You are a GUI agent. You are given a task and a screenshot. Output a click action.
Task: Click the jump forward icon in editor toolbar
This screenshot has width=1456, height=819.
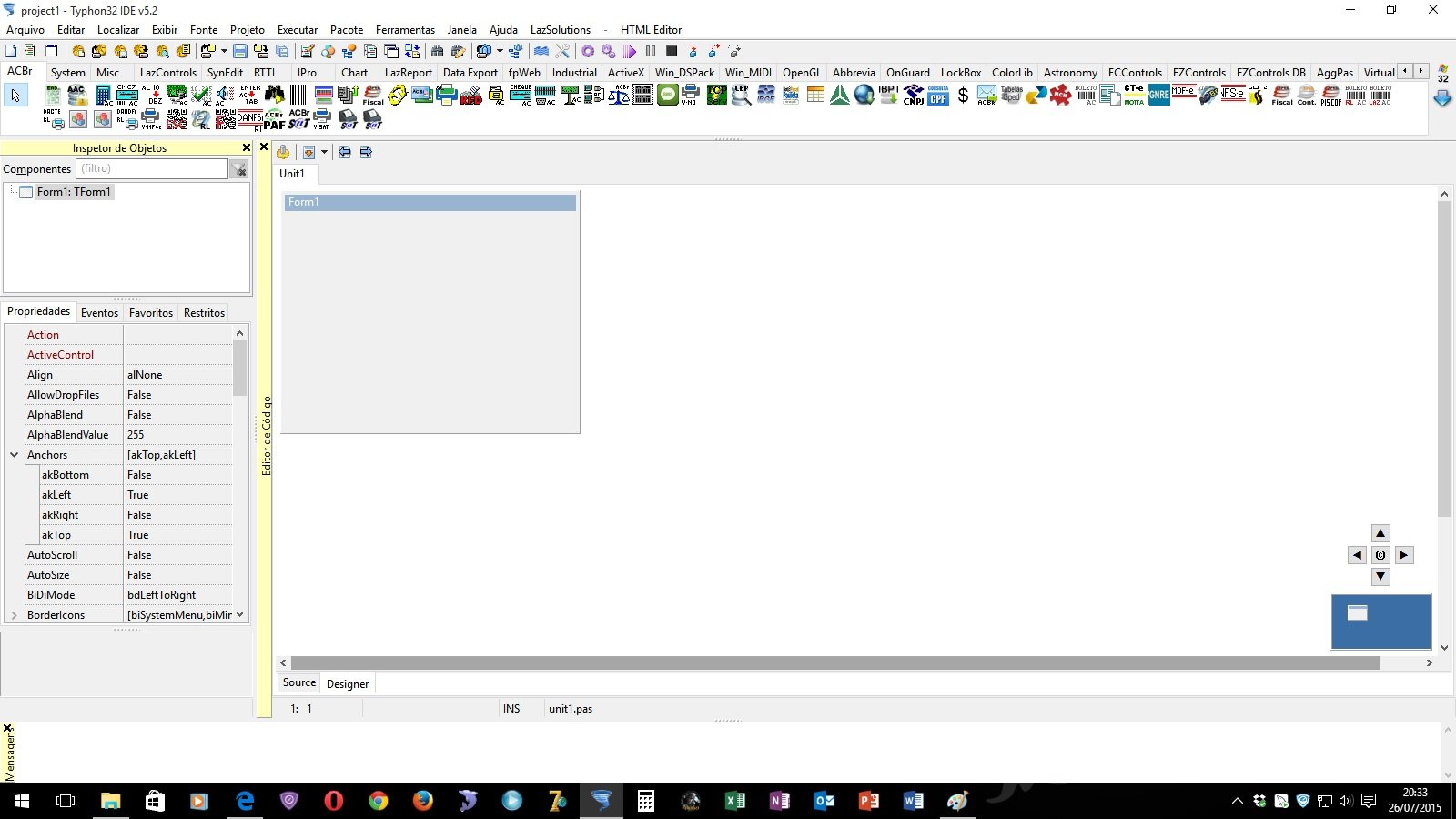[x=366, y=152]
